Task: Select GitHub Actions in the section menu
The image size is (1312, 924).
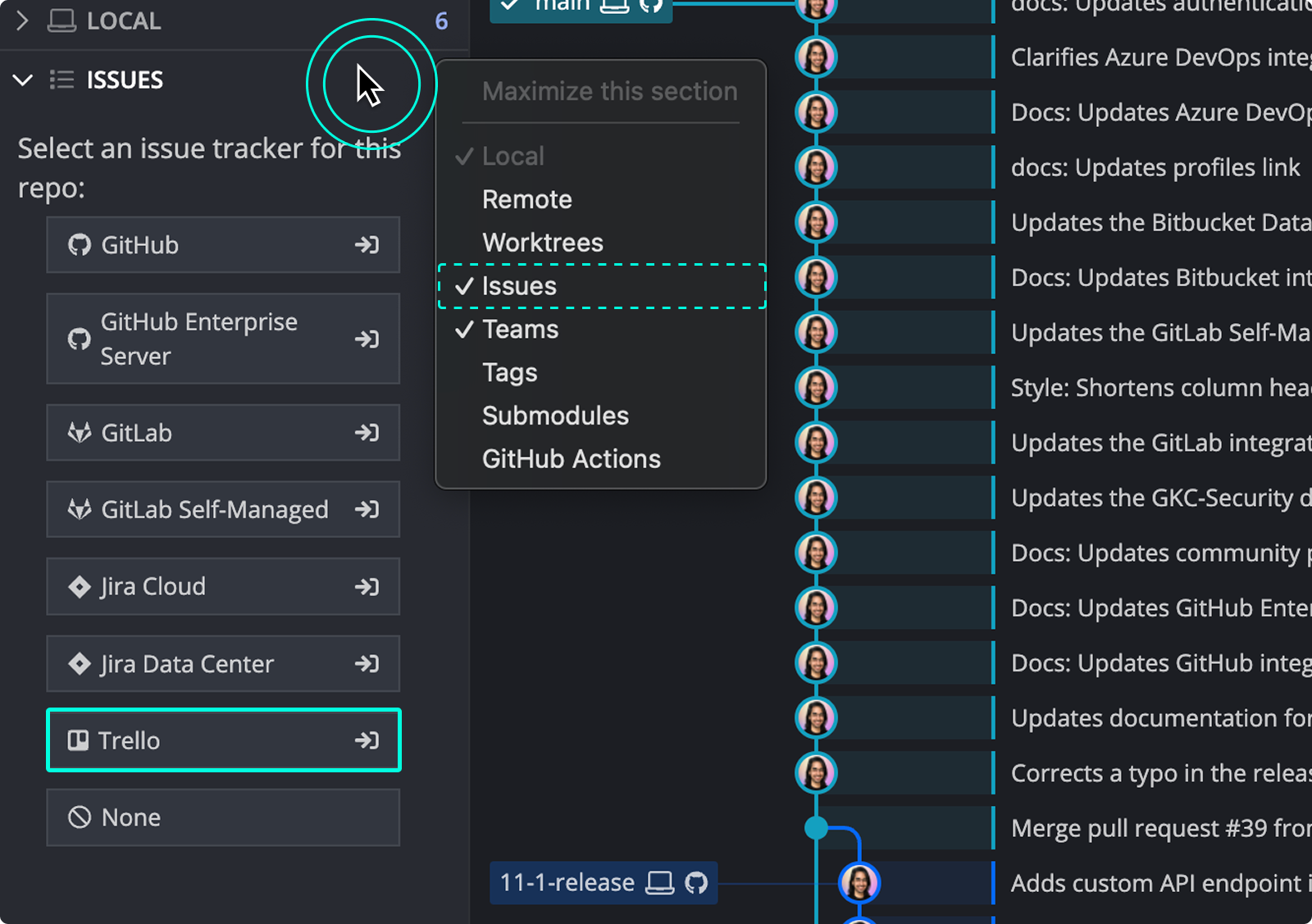Action: tap(572, 458)
